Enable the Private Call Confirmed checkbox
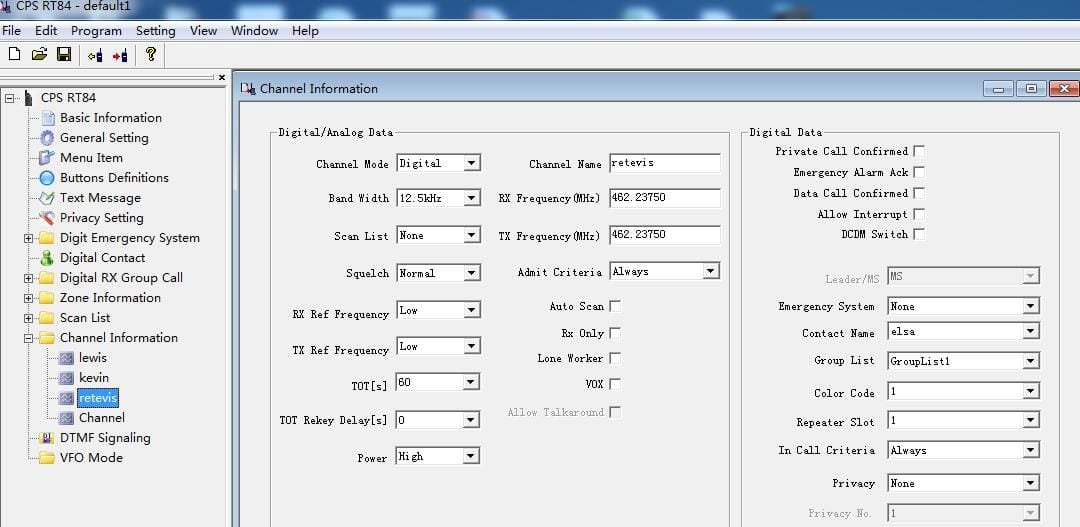The height and width of the screenshot is (527, 1080). click(919, 151)
